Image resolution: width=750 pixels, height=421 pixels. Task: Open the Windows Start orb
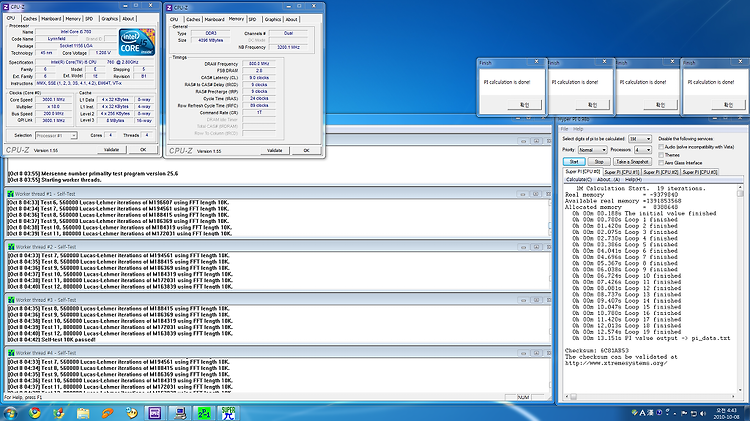10,413
